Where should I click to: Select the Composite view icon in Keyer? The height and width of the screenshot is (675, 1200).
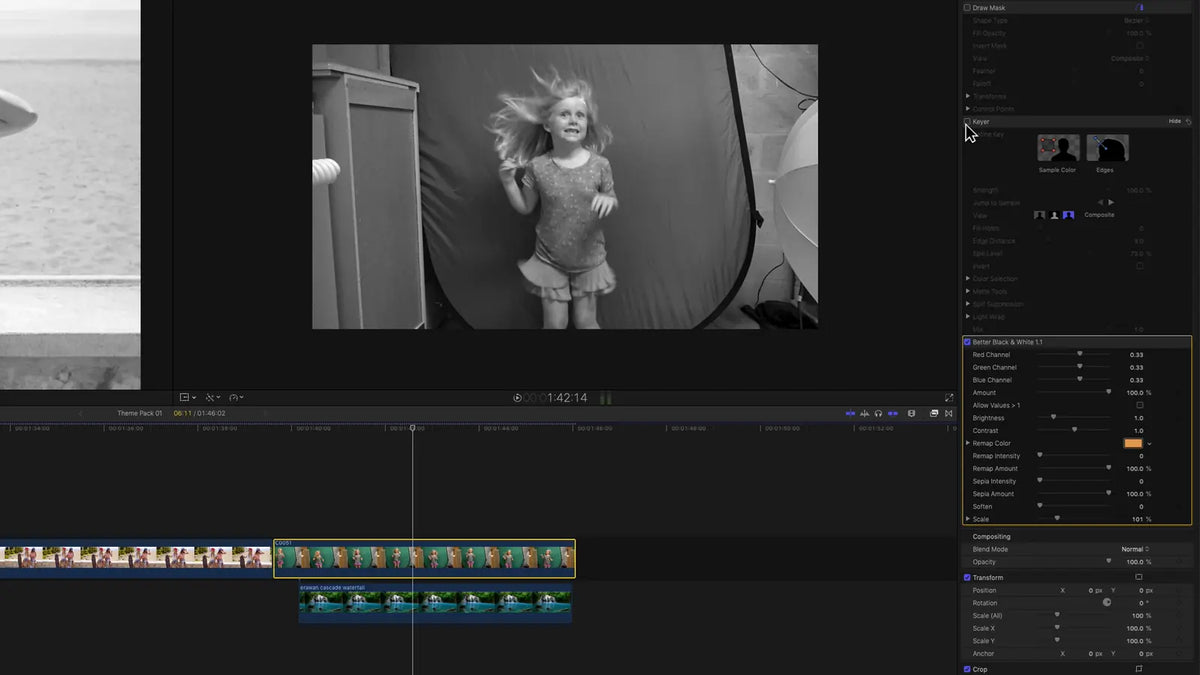point(1068,215)
